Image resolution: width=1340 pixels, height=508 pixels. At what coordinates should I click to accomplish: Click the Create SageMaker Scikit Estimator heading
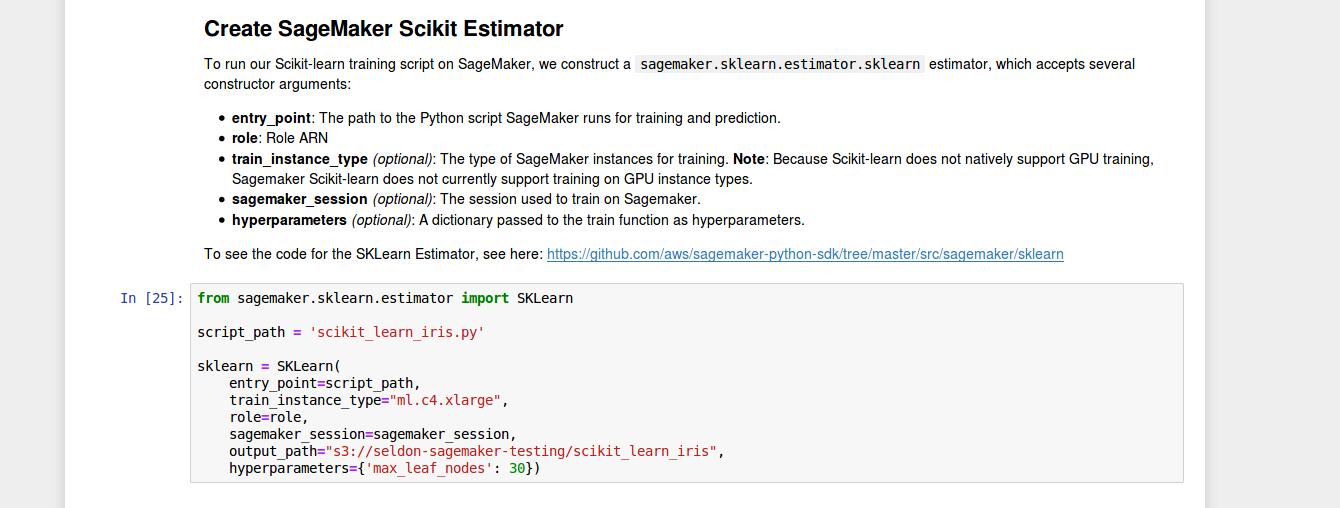point(383,28)
